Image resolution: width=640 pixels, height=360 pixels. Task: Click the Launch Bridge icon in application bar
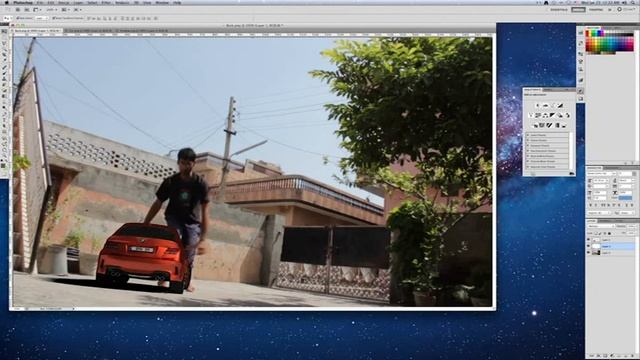tap(18, 10)
